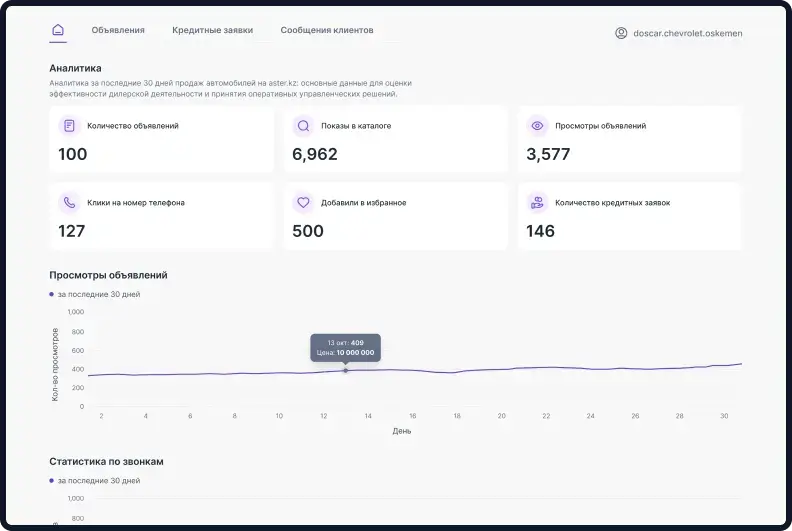Click day 30 on views chart axis
The height and width of the screenshot is (531, 792).
[x=724, y=416]
